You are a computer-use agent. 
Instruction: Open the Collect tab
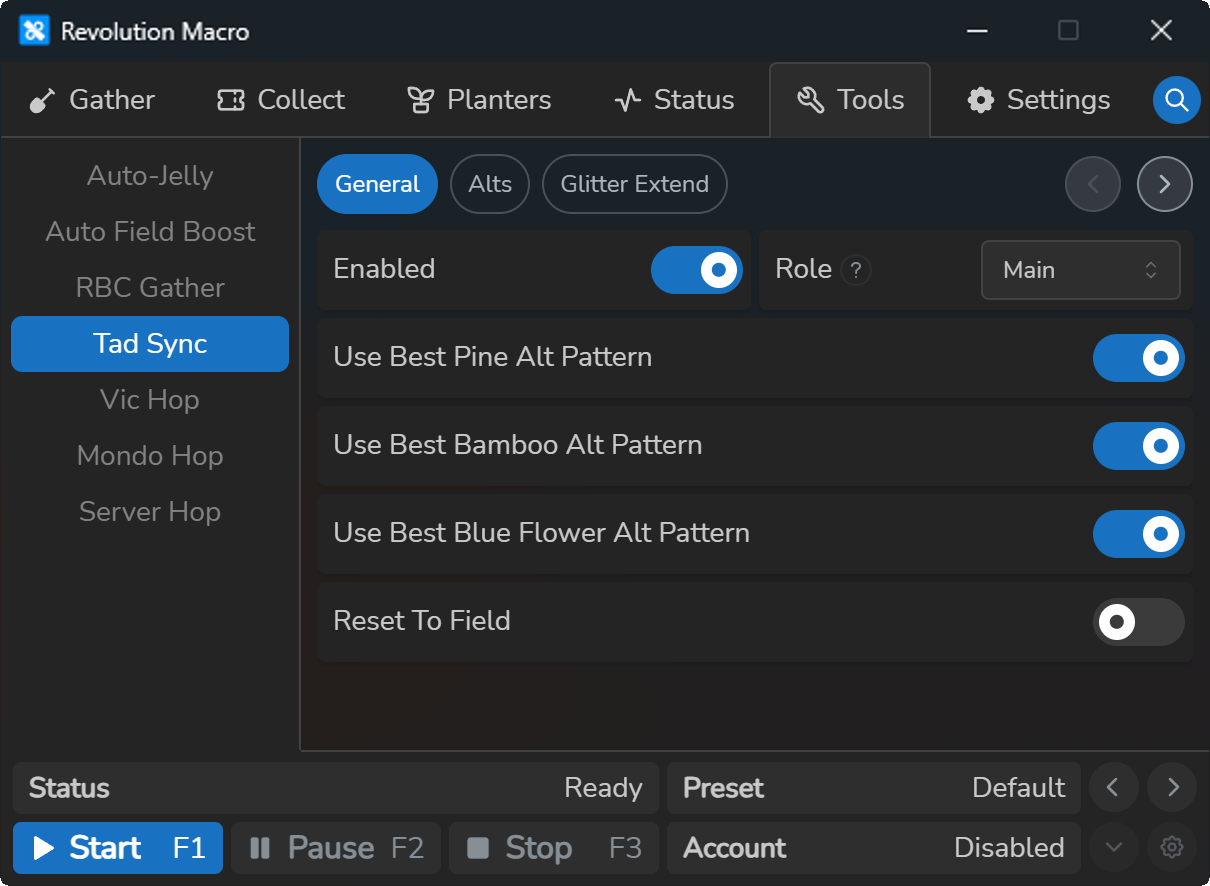click(281, 100)
